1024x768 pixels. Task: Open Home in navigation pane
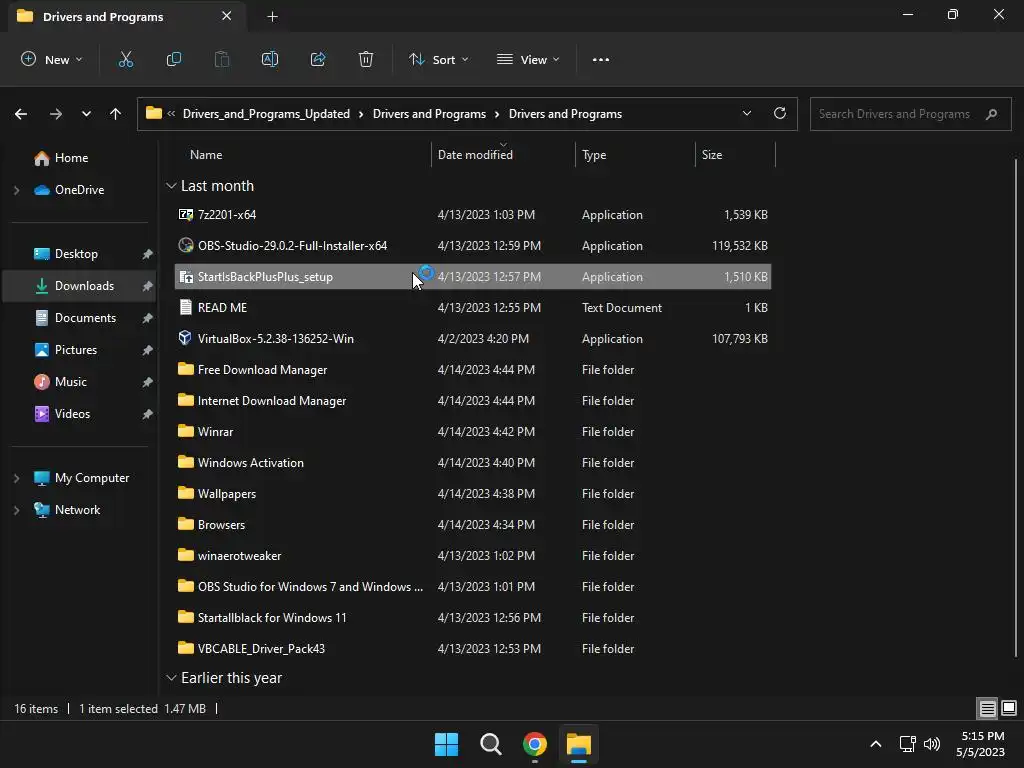(x=71, y=157)
